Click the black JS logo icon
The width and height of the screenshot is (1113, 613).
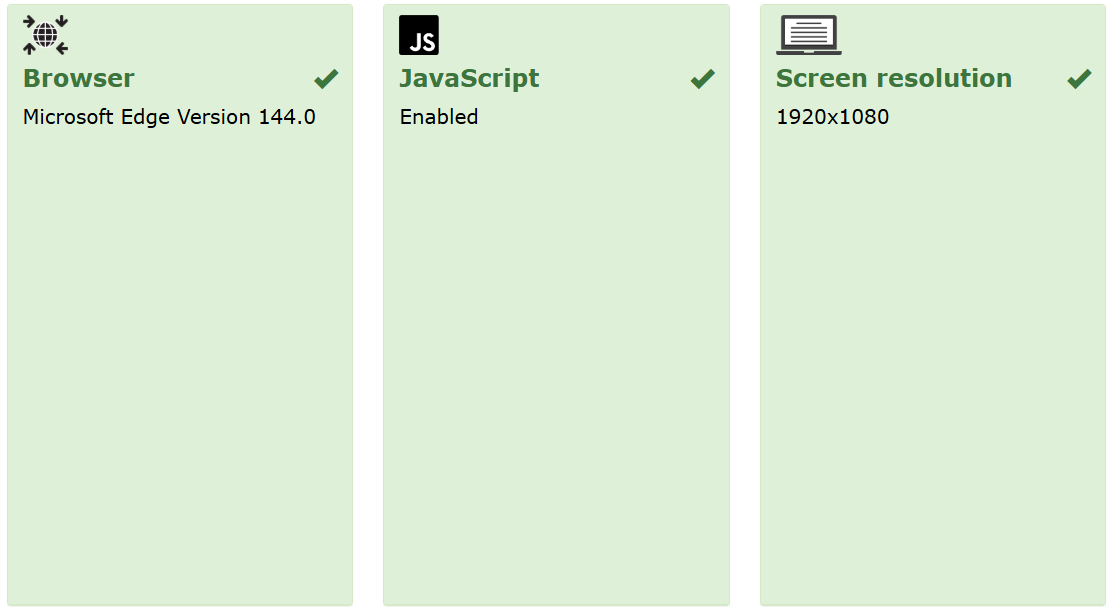point(419,35)
